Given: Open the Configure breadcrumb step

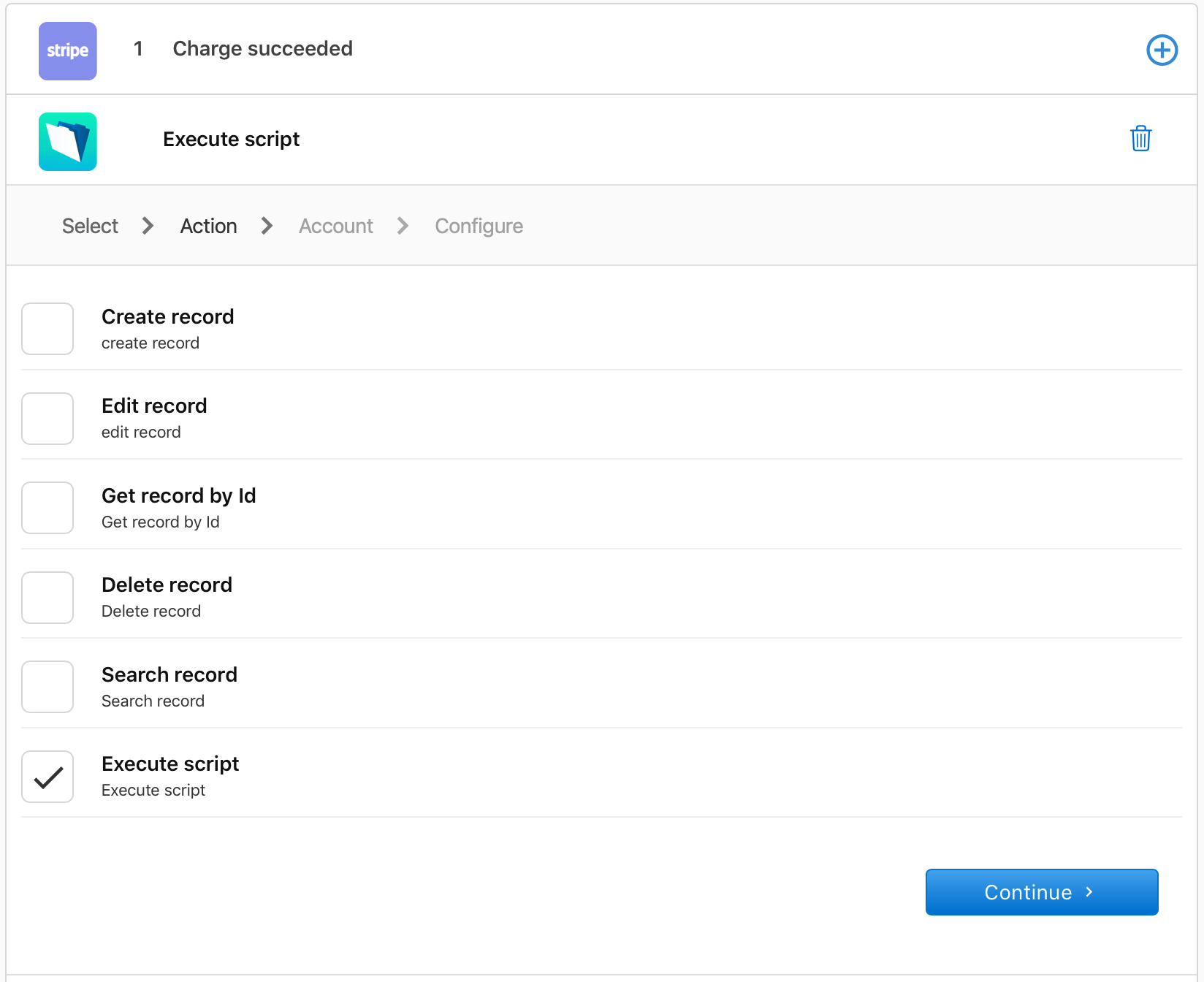Looking at the screenshot, I should [479, 226].
